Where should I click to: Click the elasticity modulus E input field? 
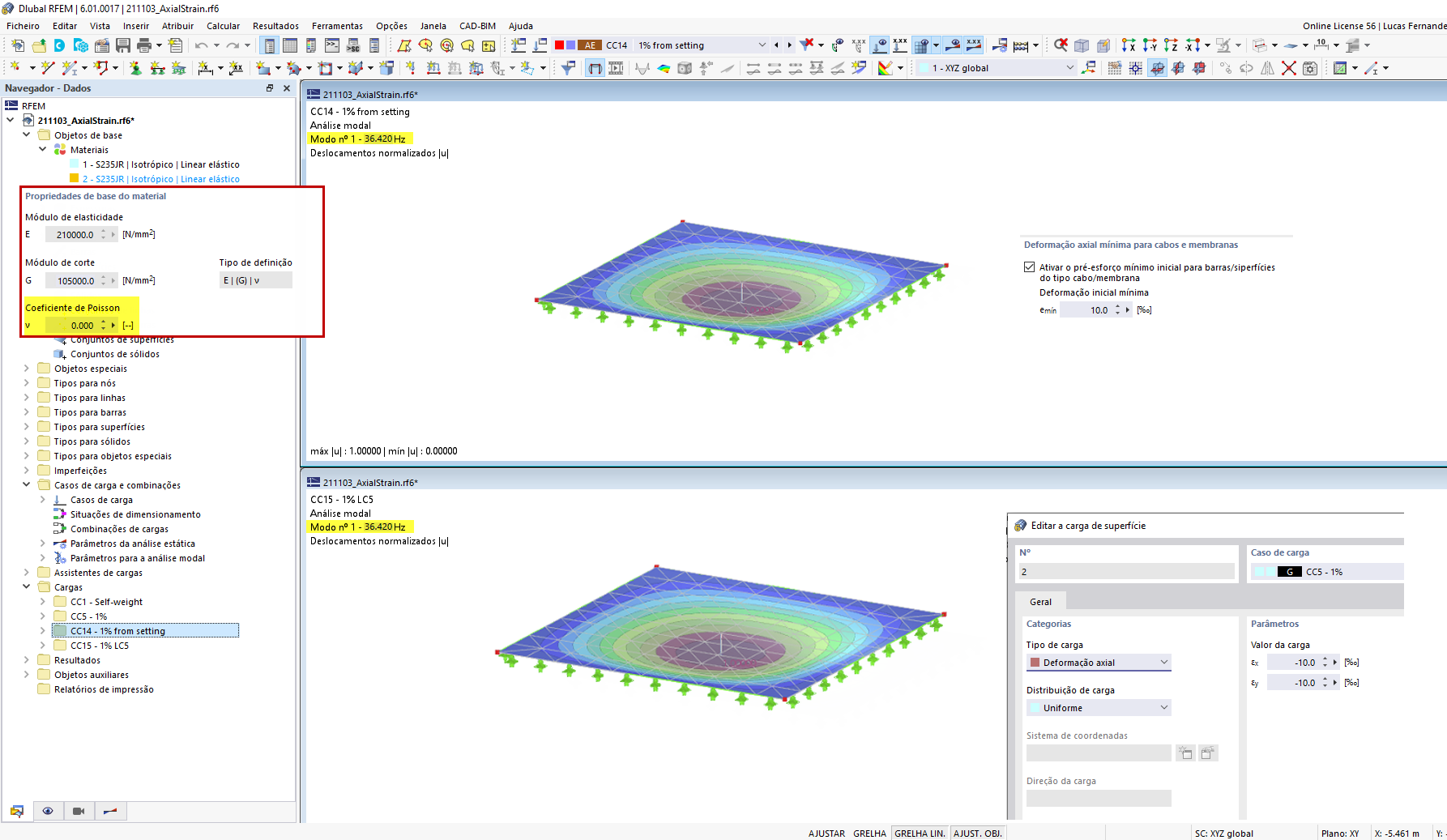click(73, 235)
